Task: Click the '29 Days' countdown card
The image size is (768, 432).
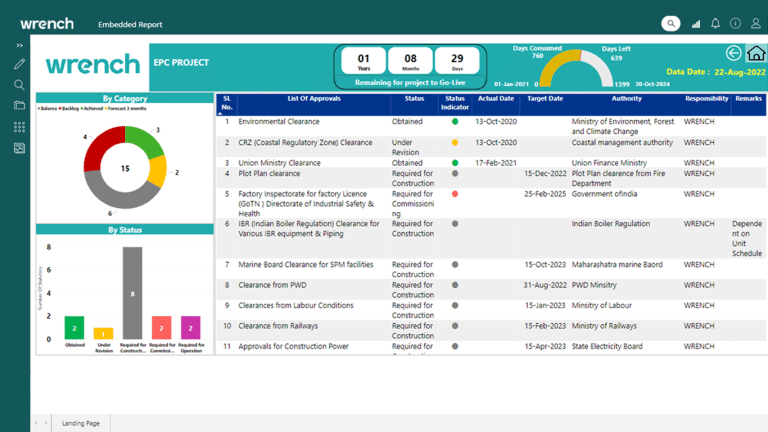Action: tap(457, 60)
